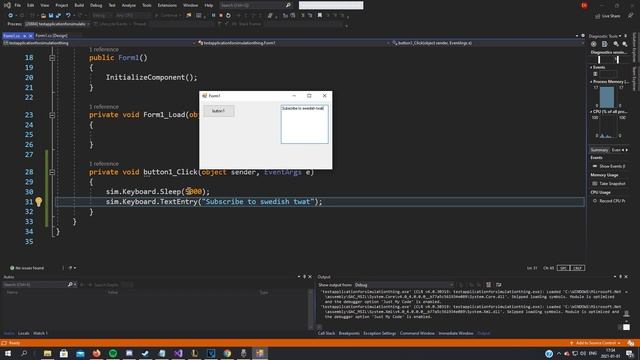Click the No issues found status indicator
Screen dimensions: 640x360
pos(27,268)
